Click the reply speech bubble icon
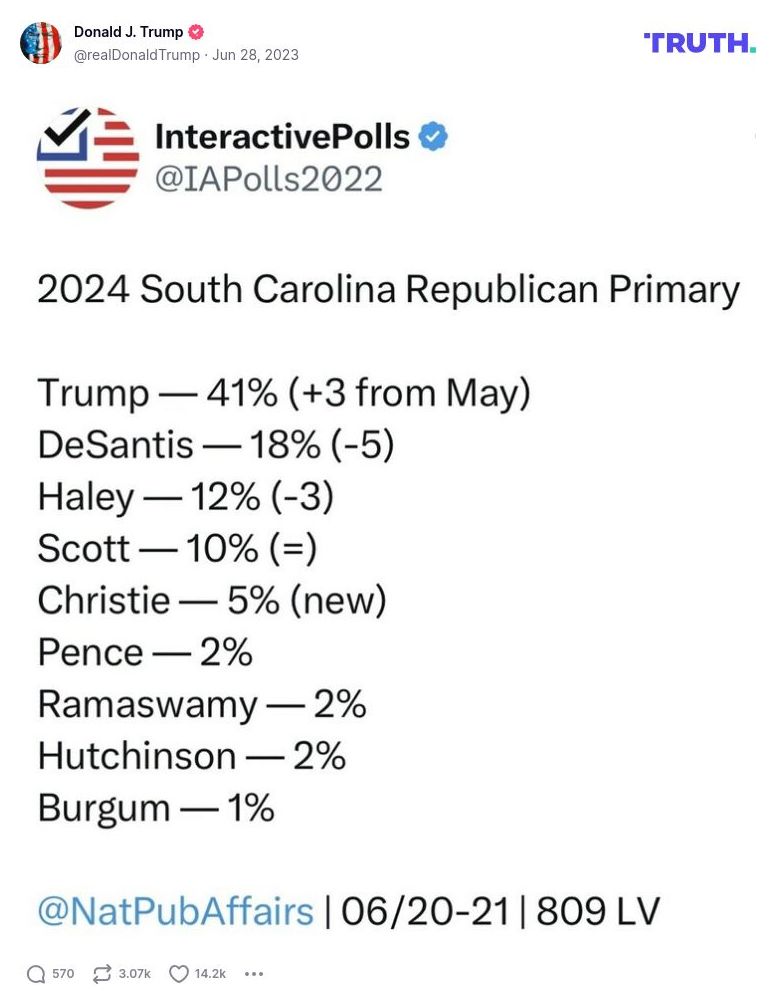This screenshot has height=1005, width=777. tap(36, 974)
